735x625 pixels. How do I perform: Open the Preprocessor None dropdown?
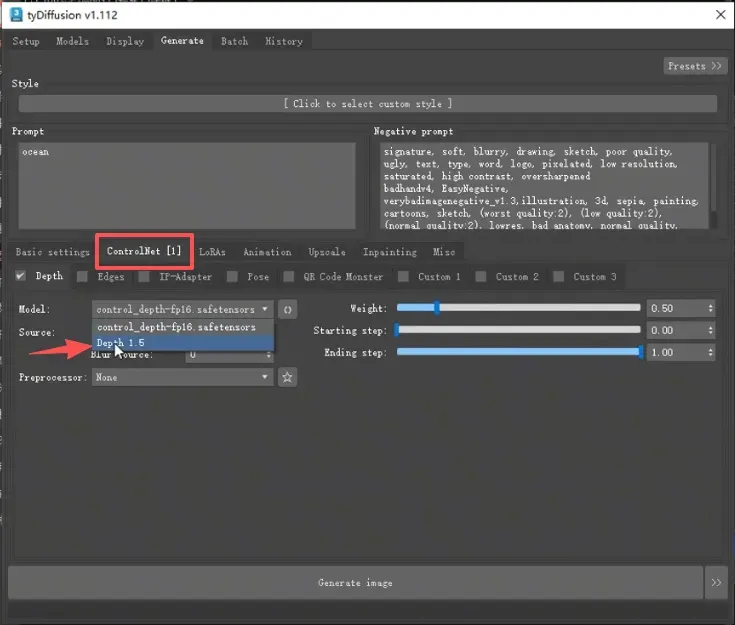click(x=182, y=377)
